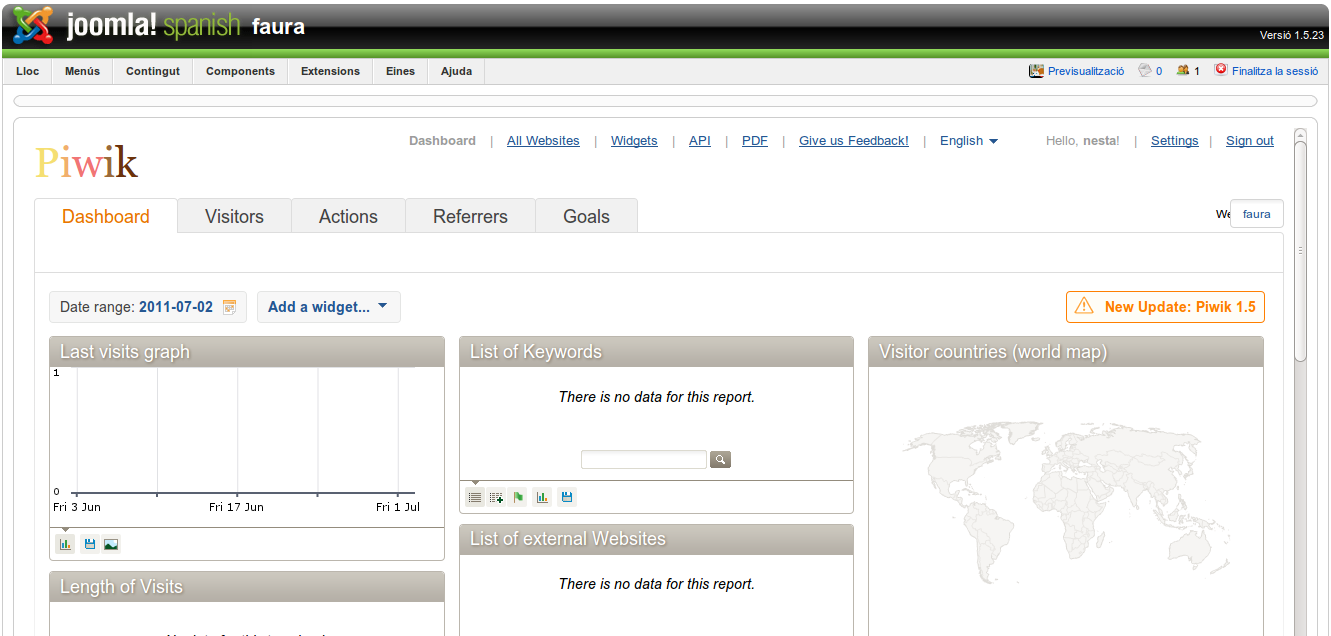This screenshot has height=636, width=1331.
Task: Switch Keywords widget to bar chart view
Action: point(542,497)
